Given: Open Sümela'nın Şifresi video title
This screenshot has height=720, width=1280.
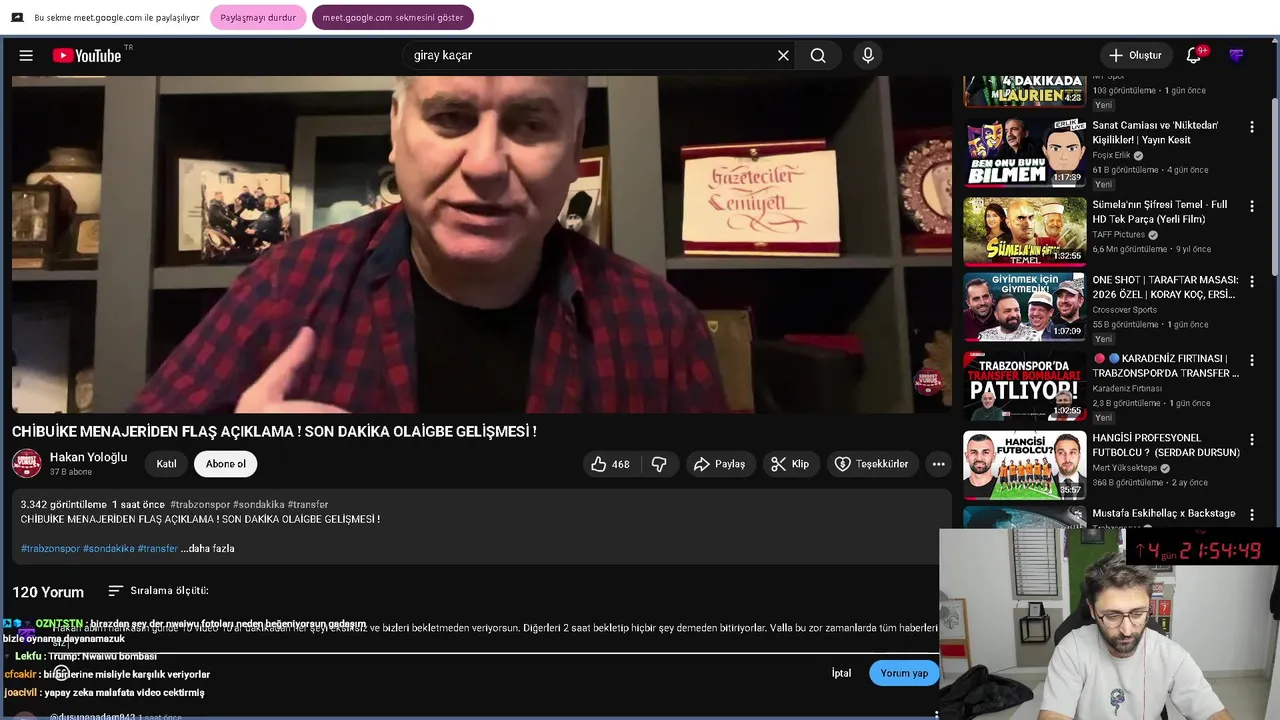Looking at the screenshot, I should click(1160, 212).
